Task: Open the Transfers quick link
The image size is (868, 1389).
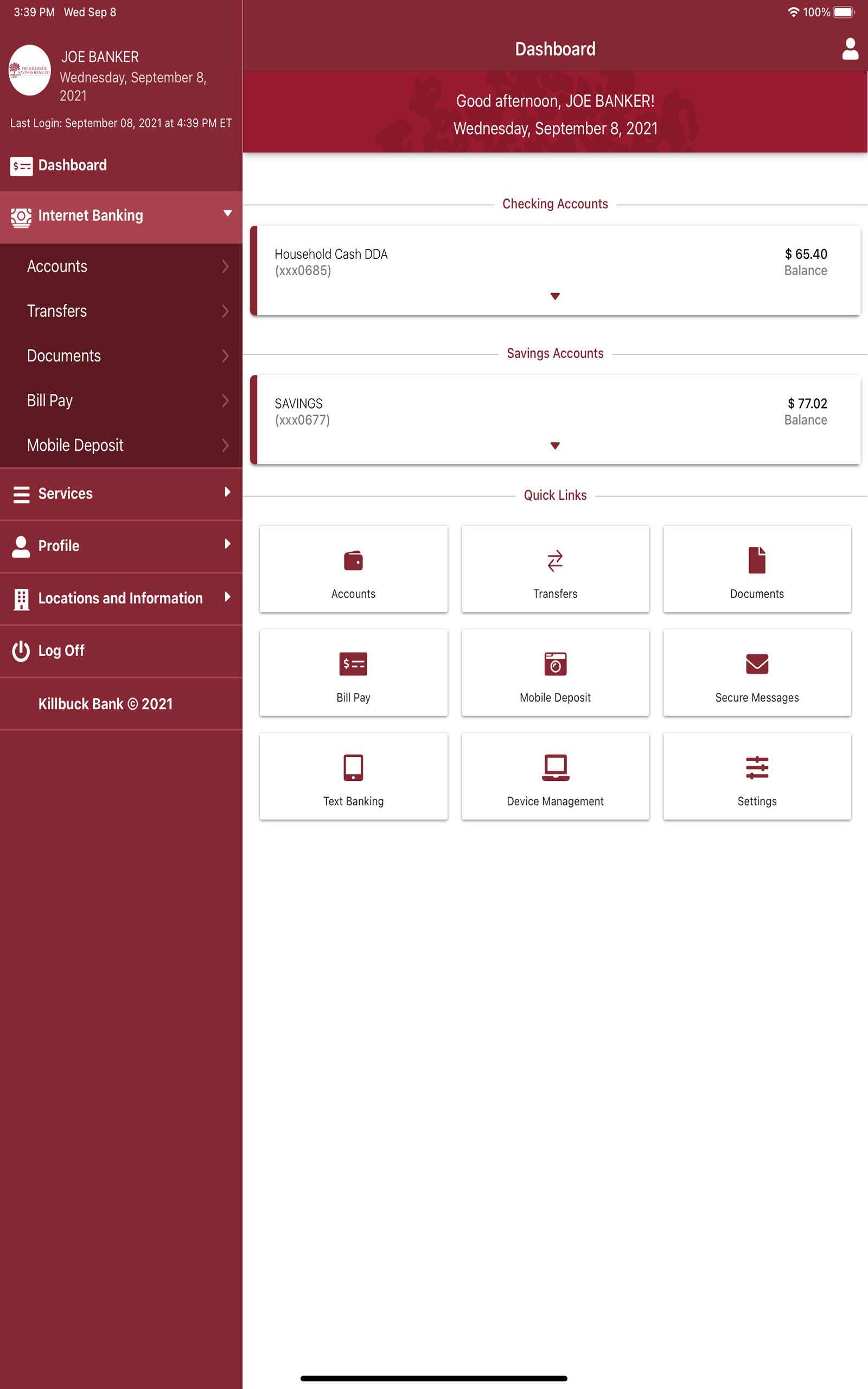Action: point(554,568)
